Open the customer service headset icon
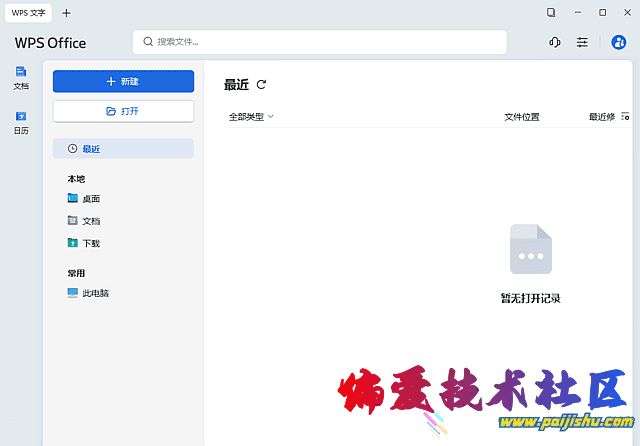 pyautogui.click(x=554, y=42)
